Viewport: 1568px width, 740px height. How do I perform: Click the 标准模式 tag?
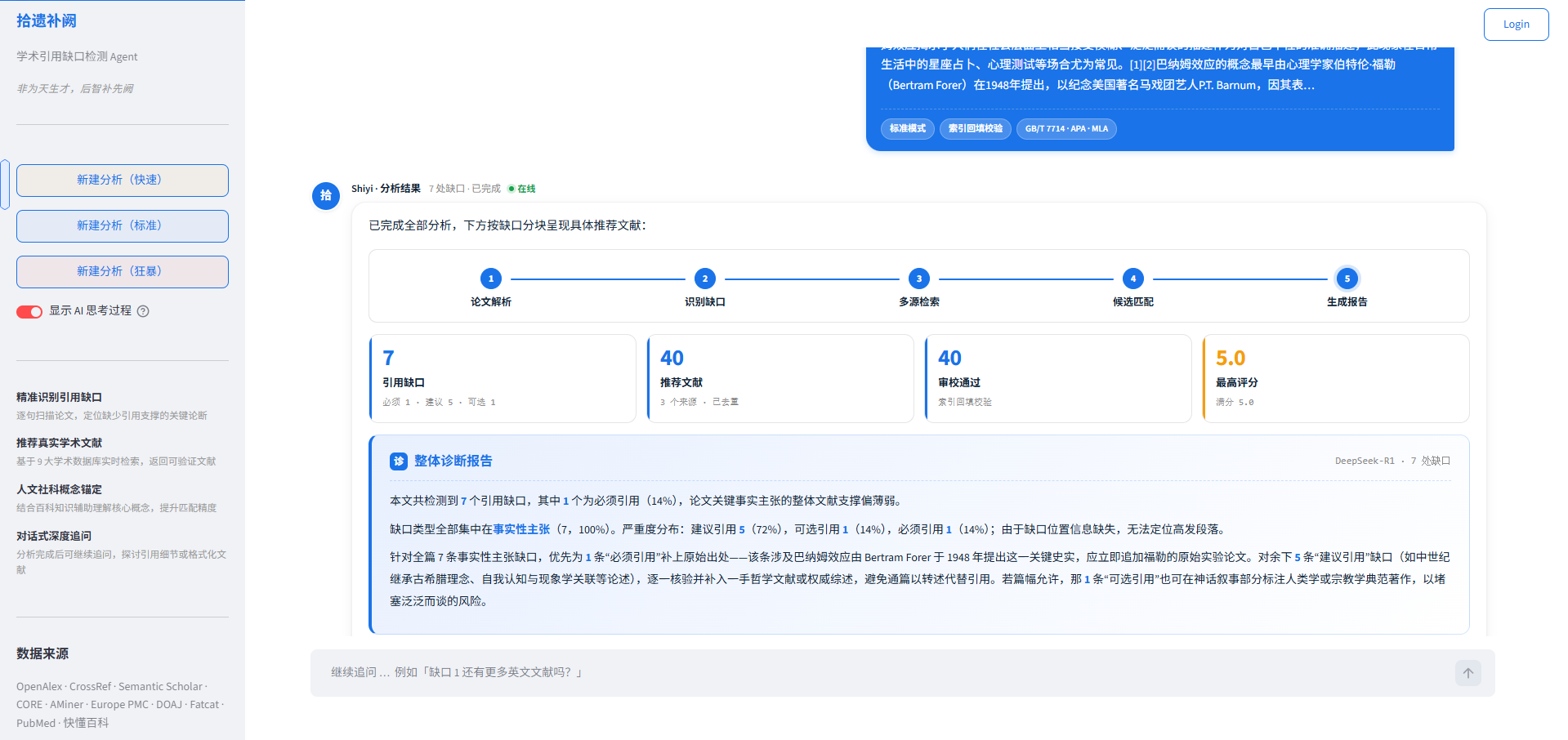[x=907, y=129]
